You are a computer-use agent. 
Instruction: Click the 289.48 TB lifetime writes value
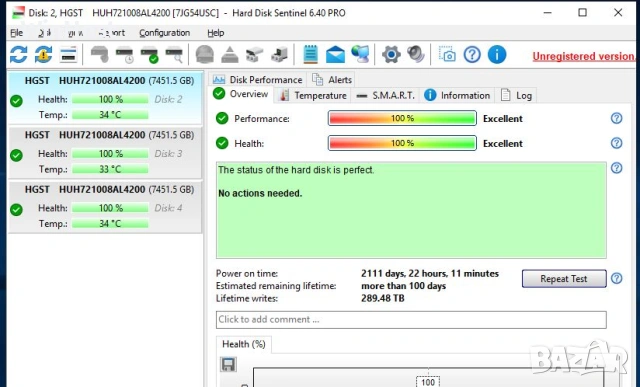(383, 298)
